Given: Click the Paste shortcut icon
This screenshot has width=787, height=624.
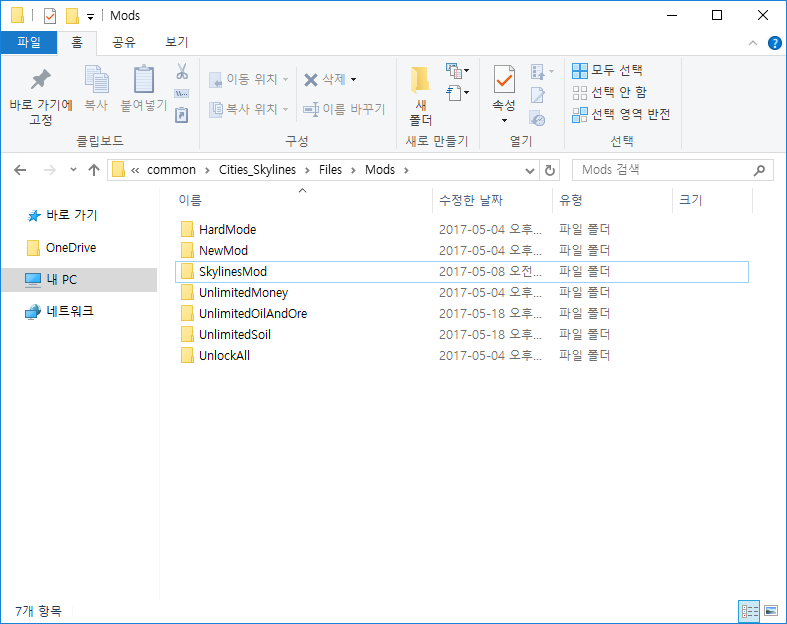Looking at the screenshot, I should (x=182, y=115).
